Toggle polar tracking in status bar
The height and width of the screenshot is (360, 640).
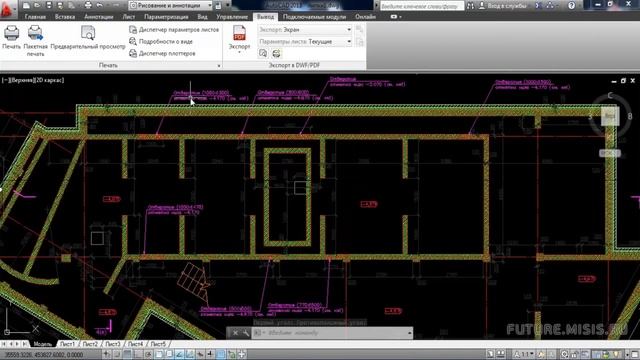tap(149, 354)
